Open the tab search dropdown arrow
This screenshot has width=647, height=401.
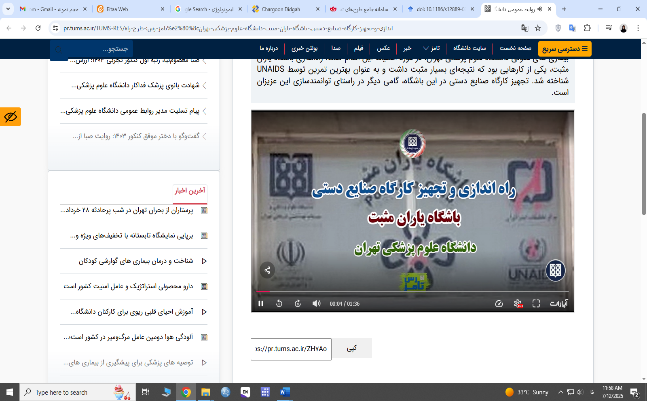7,9
